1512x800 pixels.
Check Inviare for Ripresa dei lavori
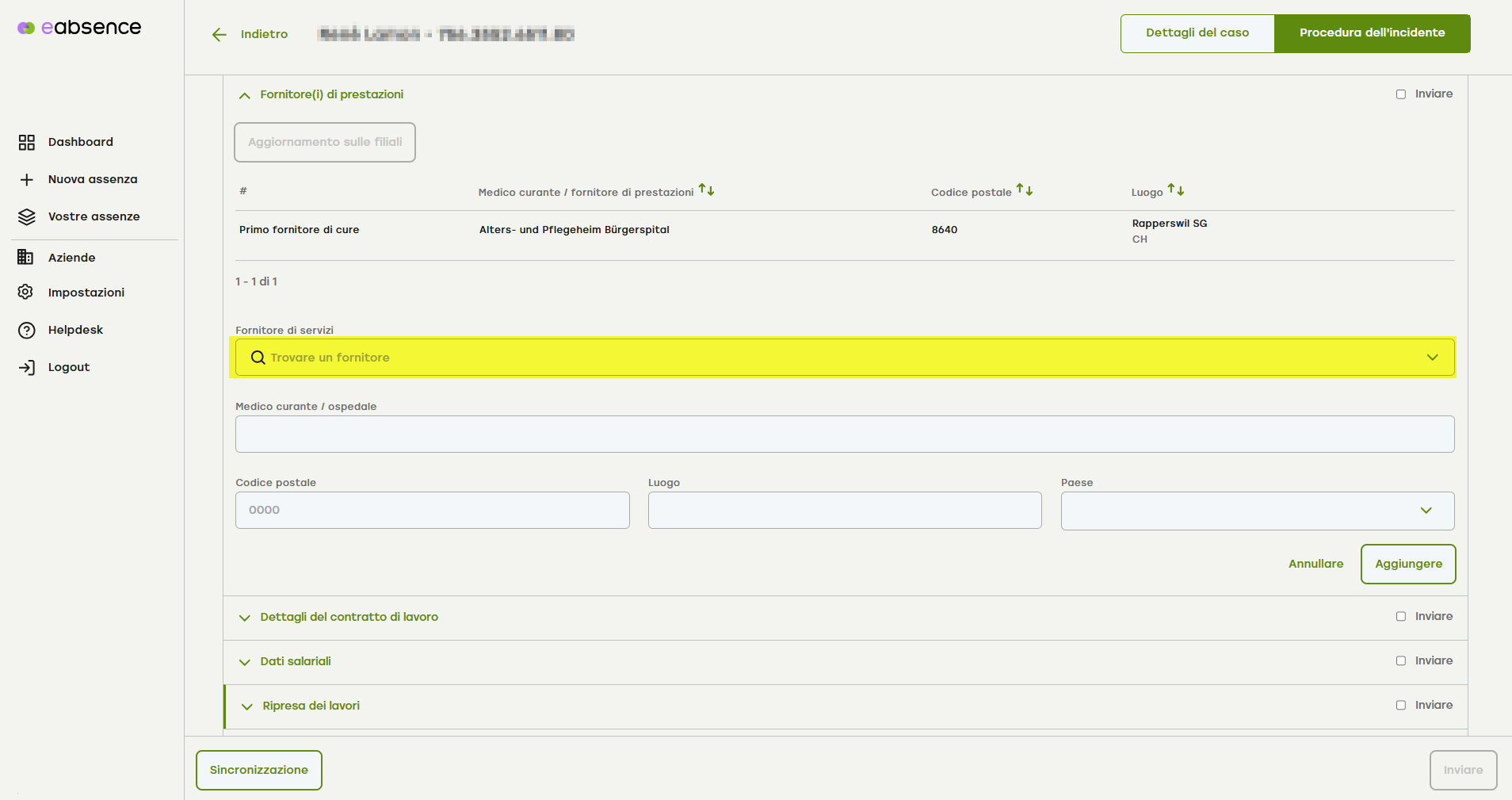(x=1401, y=706)
